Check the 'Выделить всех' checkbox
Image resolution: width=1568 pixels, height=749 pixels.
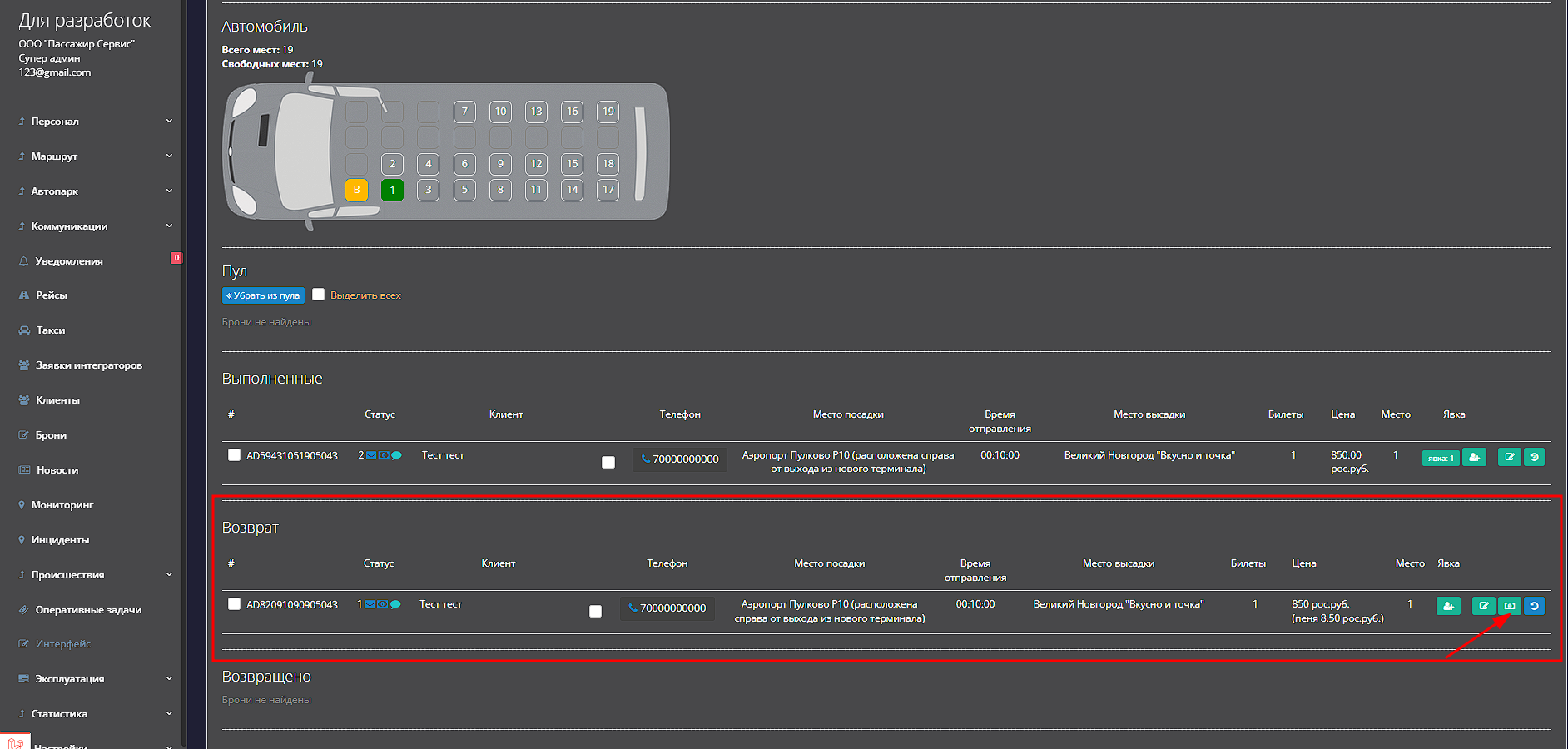click(x=318, y=295)
